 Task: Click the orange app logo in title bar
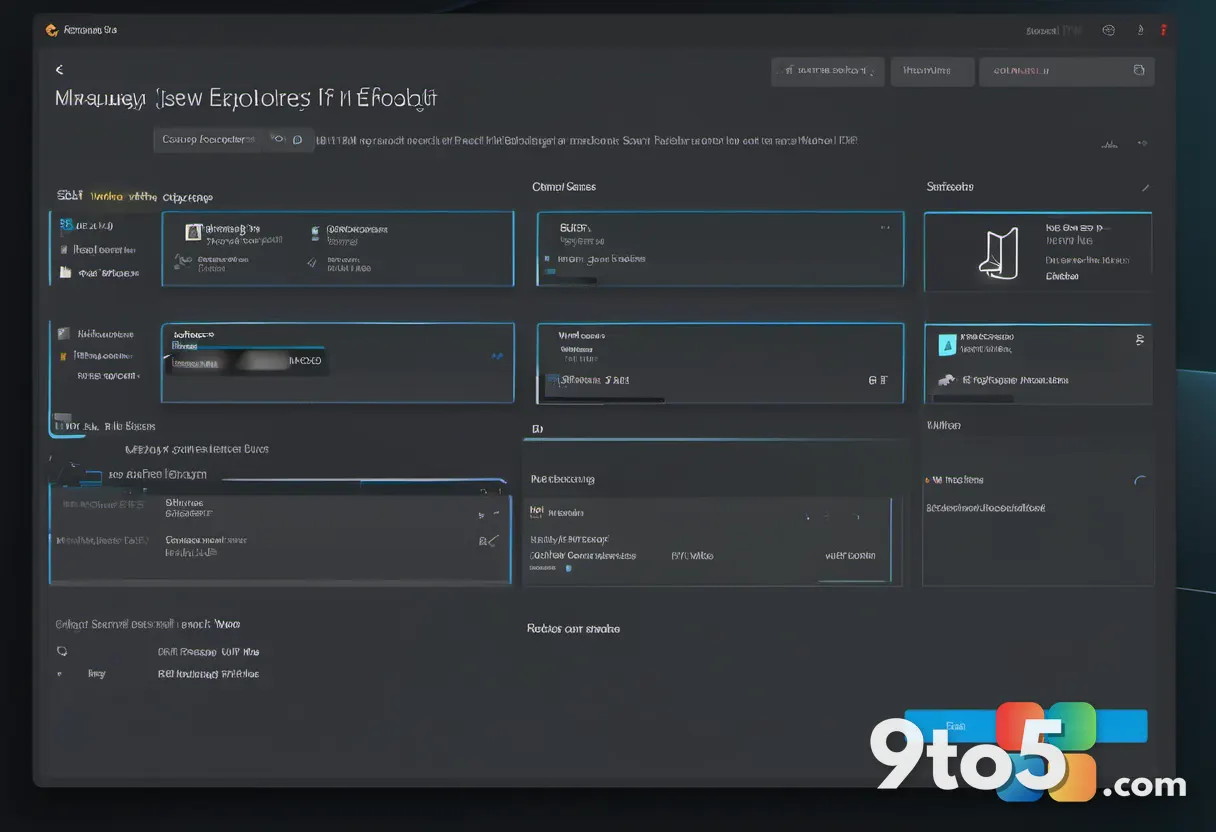coord(51,30)
